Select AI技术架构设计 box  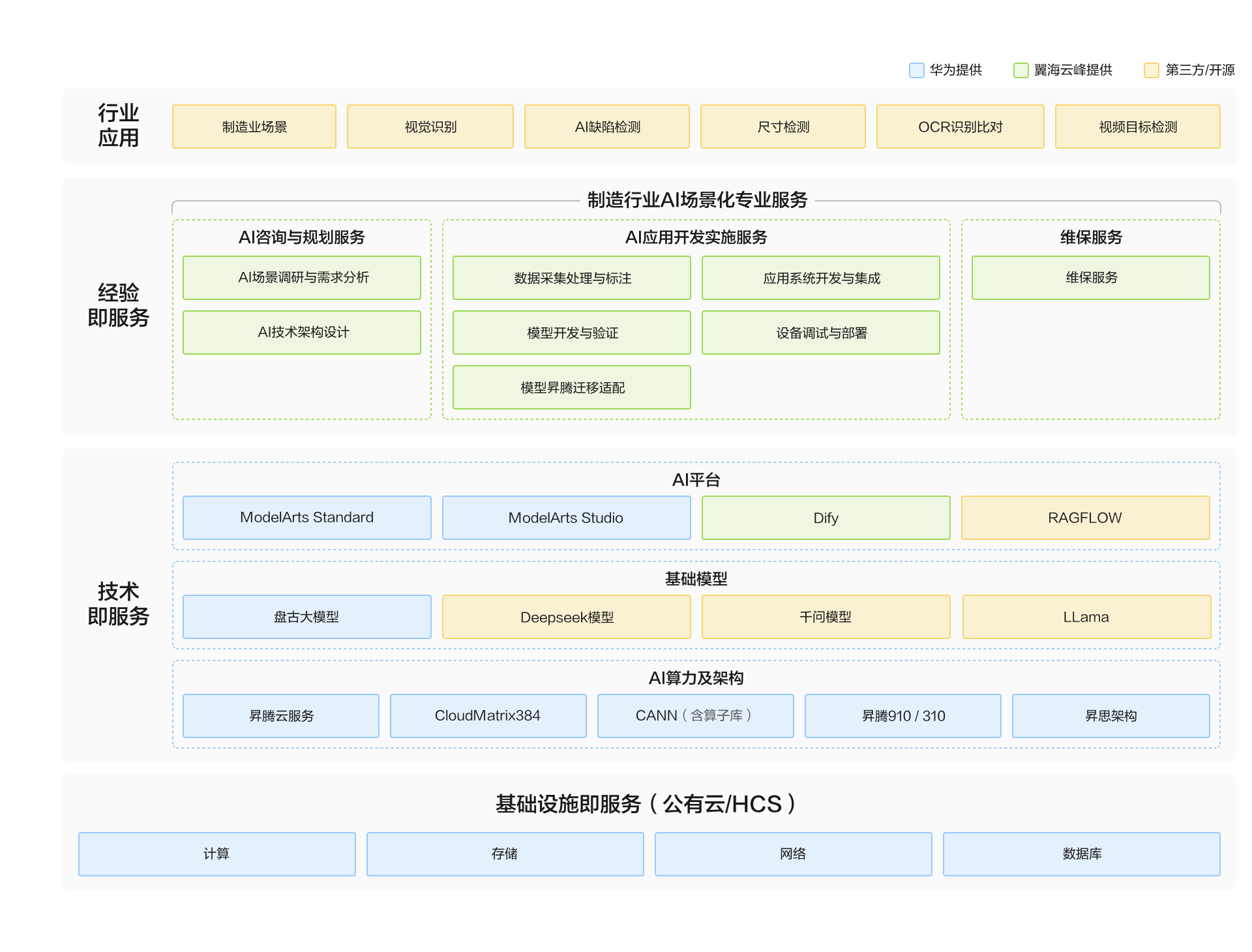302,333
